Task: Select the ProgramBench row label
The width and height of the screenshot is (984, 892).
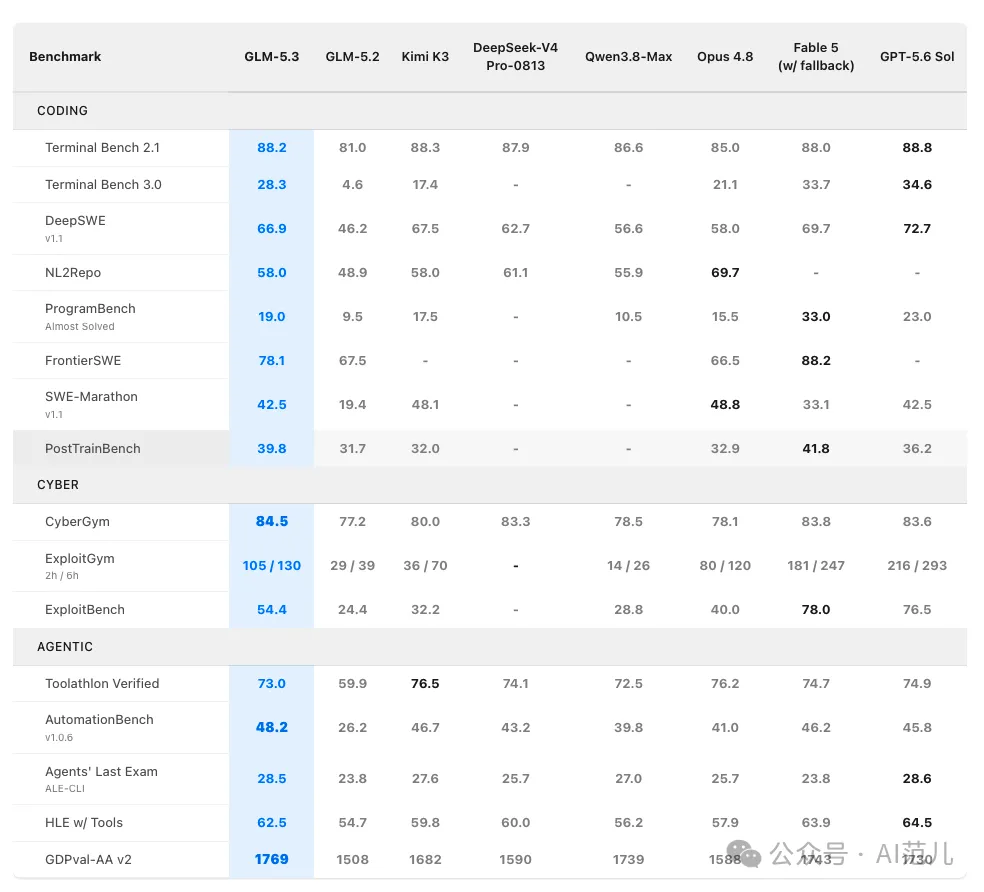Action: [x=90, y=309]
